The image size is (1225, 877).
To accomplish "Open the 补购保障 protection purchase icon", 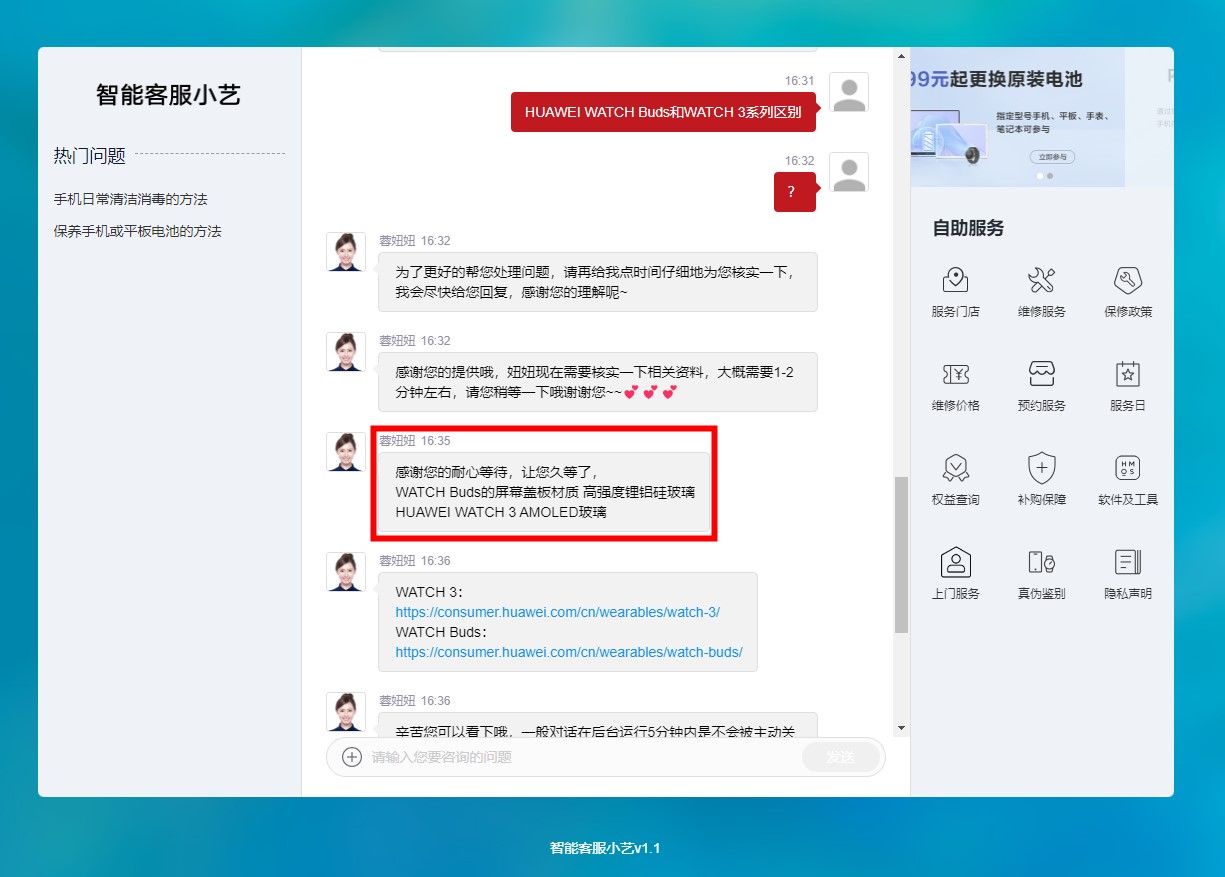I will pyautogui.click(x=1042, y=467).
